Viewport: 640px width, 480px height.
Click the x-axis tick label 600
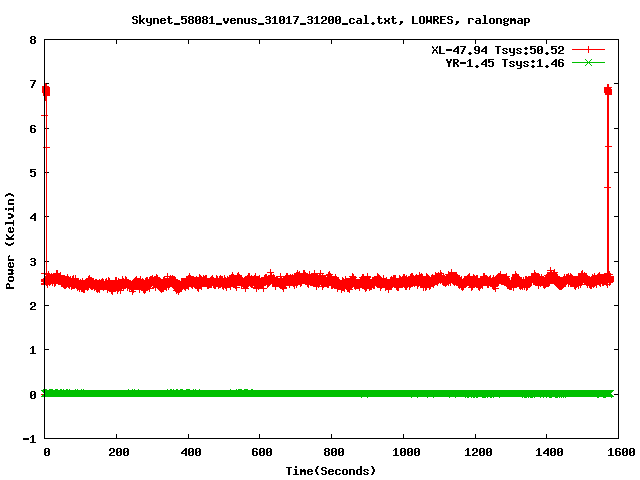pos(262,452)
